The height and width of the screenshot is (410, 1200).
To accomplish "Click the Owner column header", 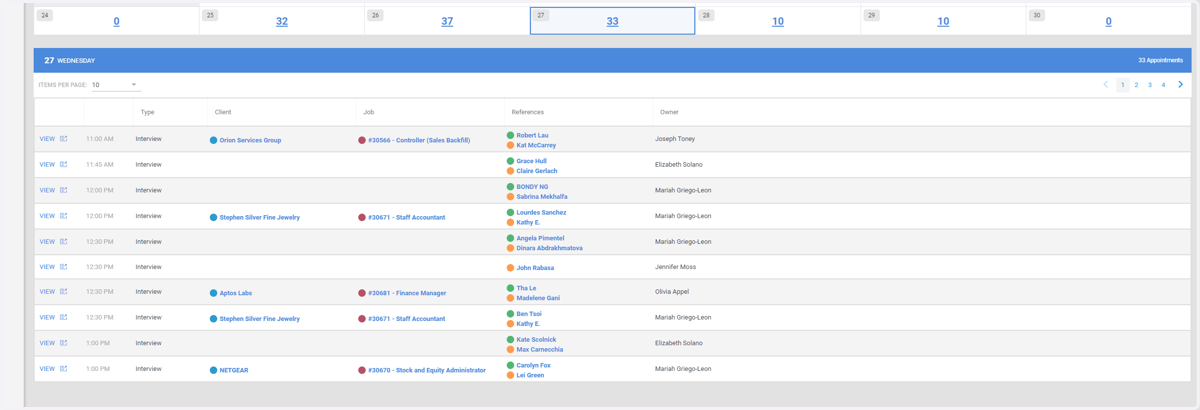I will tap(668, 112).
